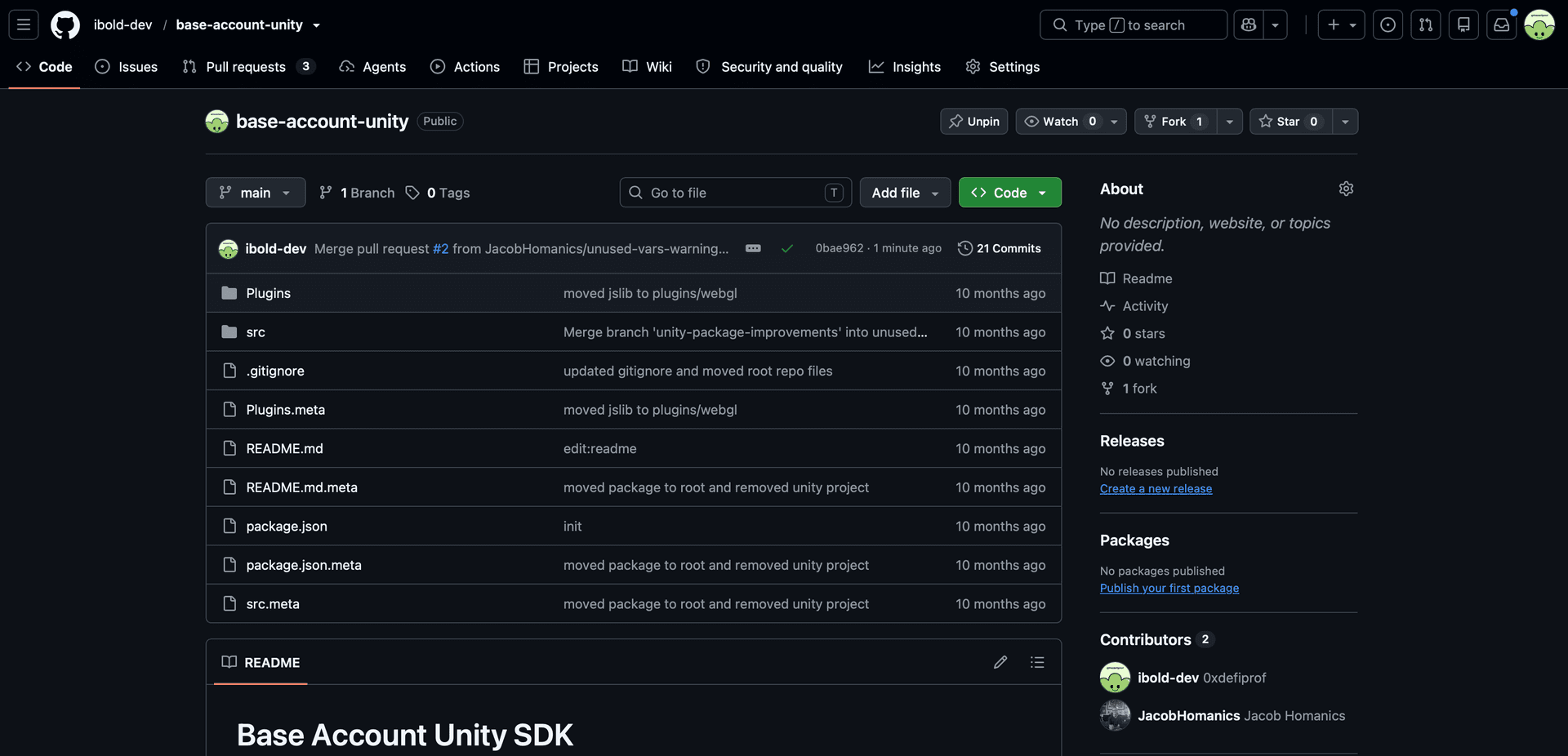Screen dimensions: 1568x756
Task: Open About settings gear
Action: [x=1346, y=189]
